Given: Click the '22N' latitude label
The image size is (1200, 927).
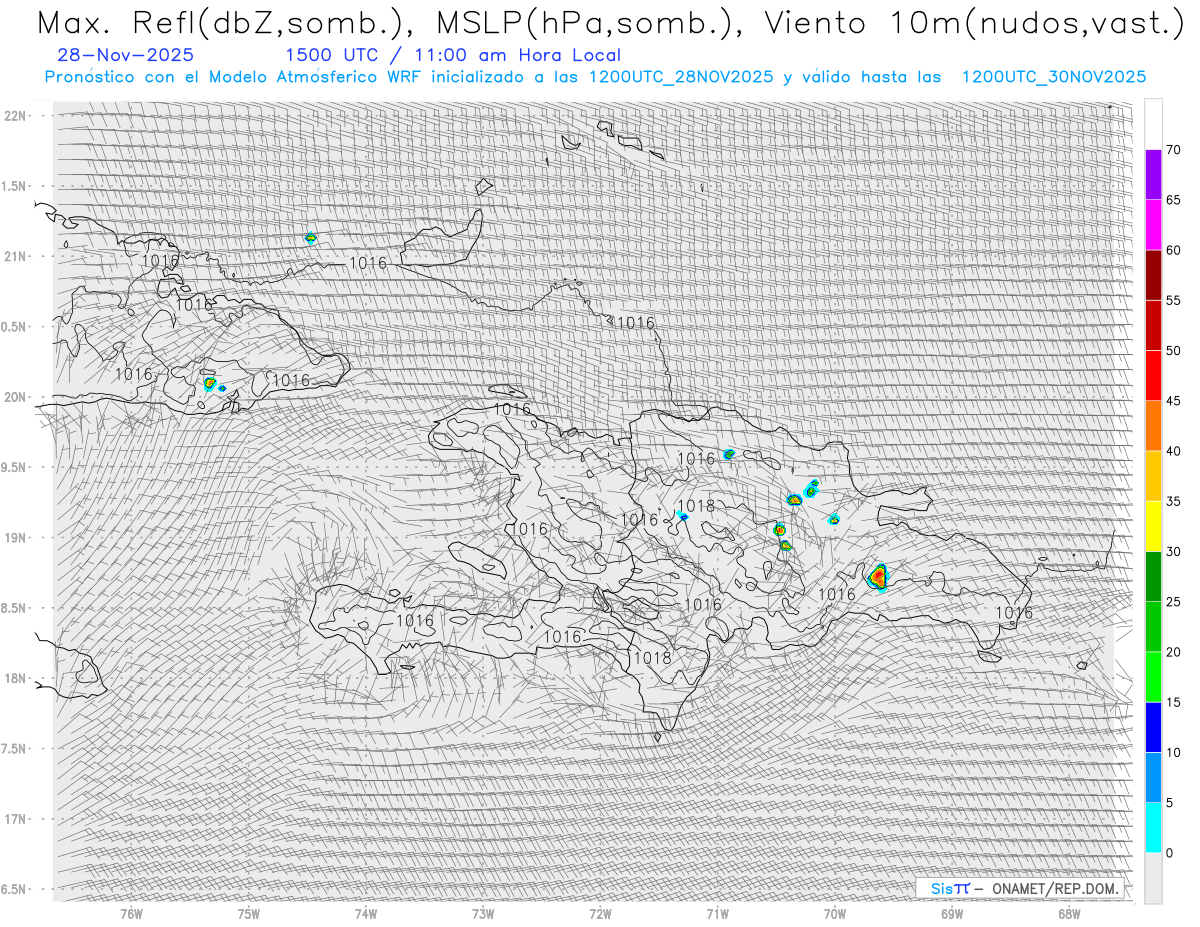Looking at the screenshot, I should [16, 116].
